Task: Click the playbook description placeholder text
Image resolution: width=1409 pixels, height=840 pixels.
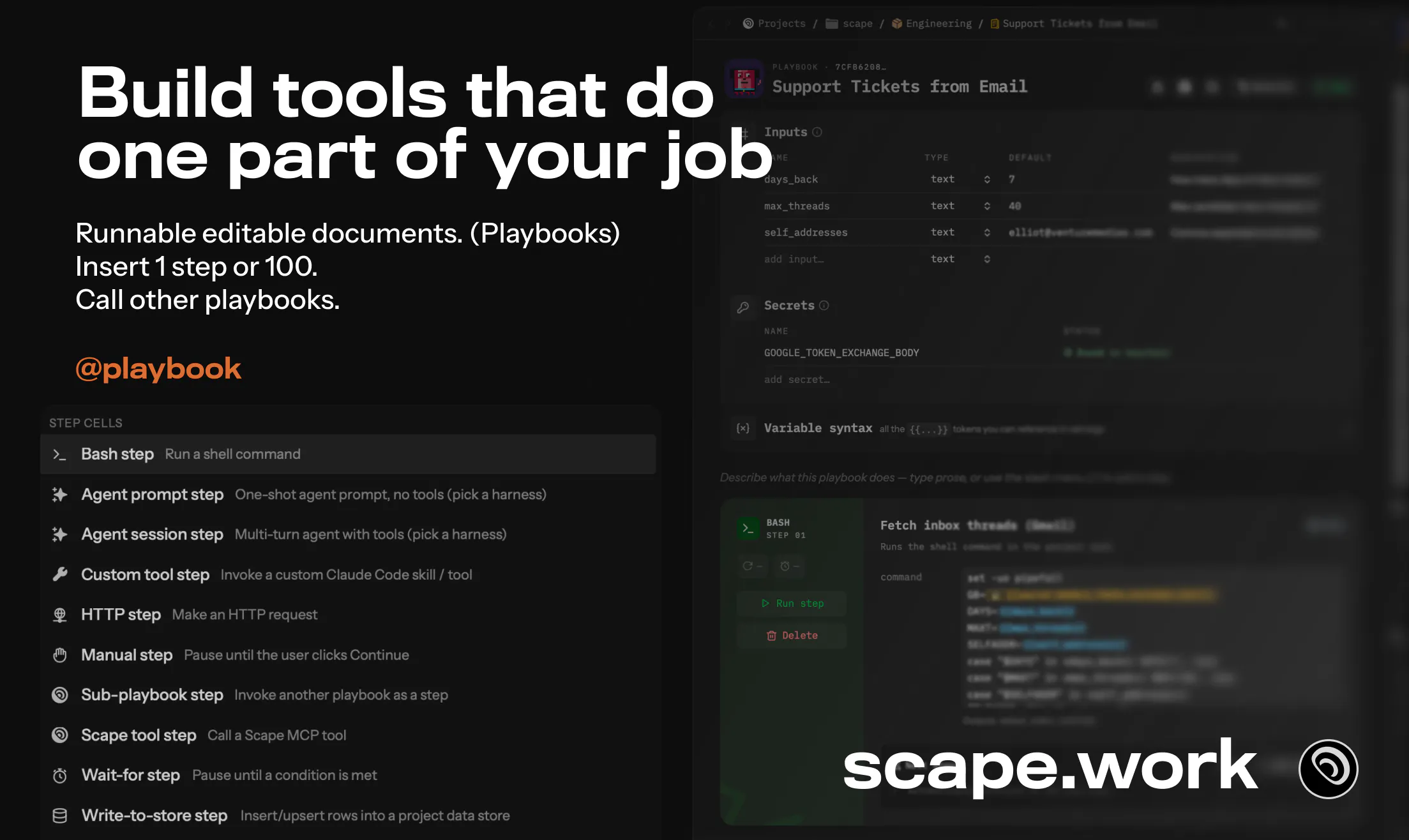Action: (x=945, y=477)
